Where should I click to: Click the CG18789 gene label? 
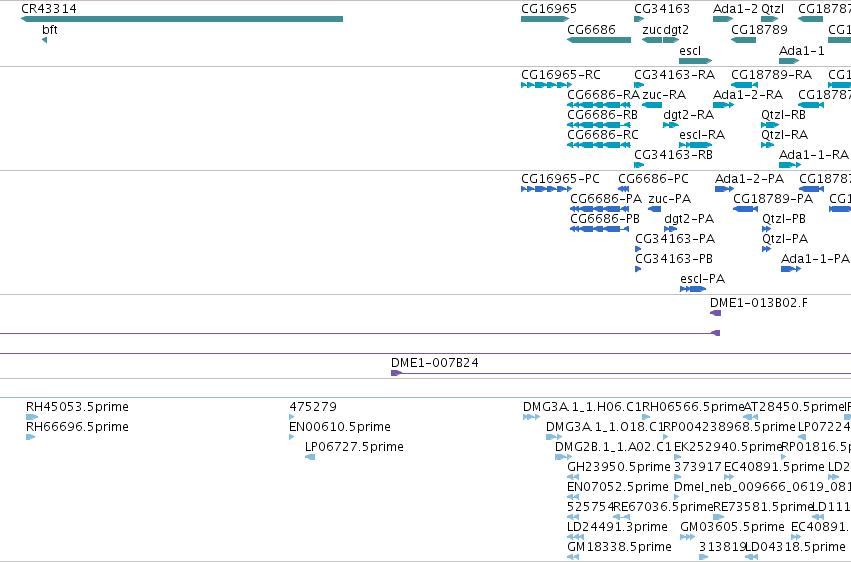(x=759, y=29)
